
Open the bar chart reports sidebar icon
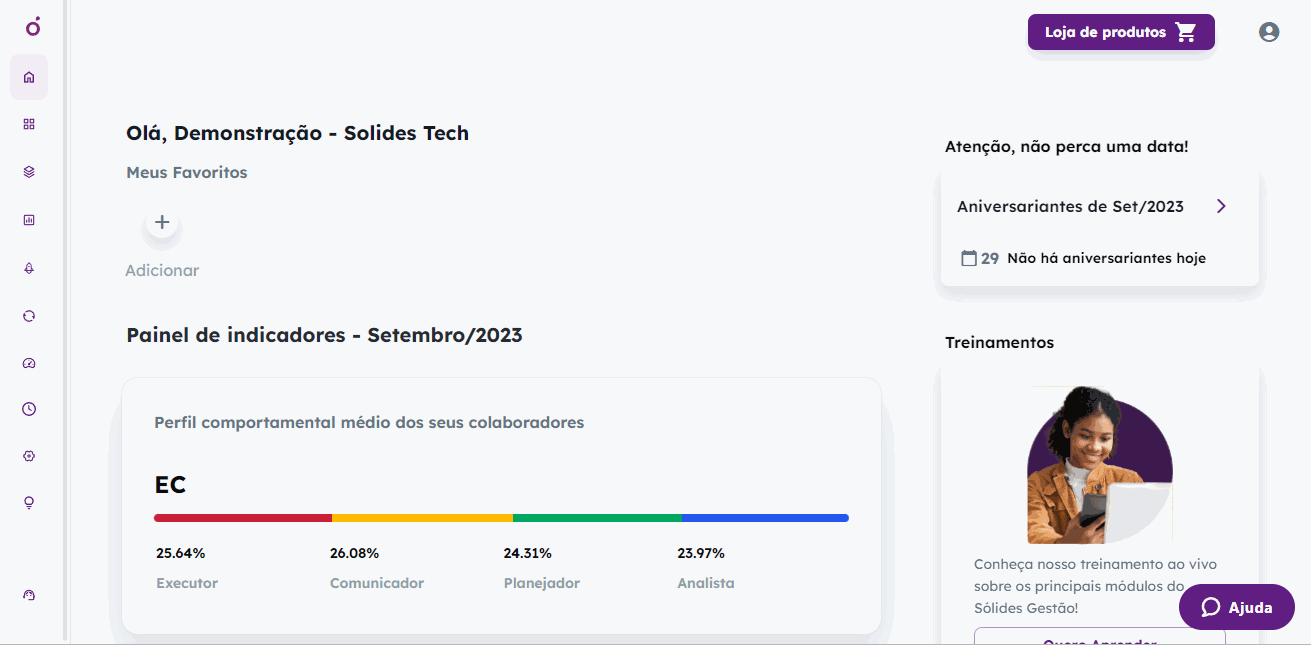[x=29, y=220]
